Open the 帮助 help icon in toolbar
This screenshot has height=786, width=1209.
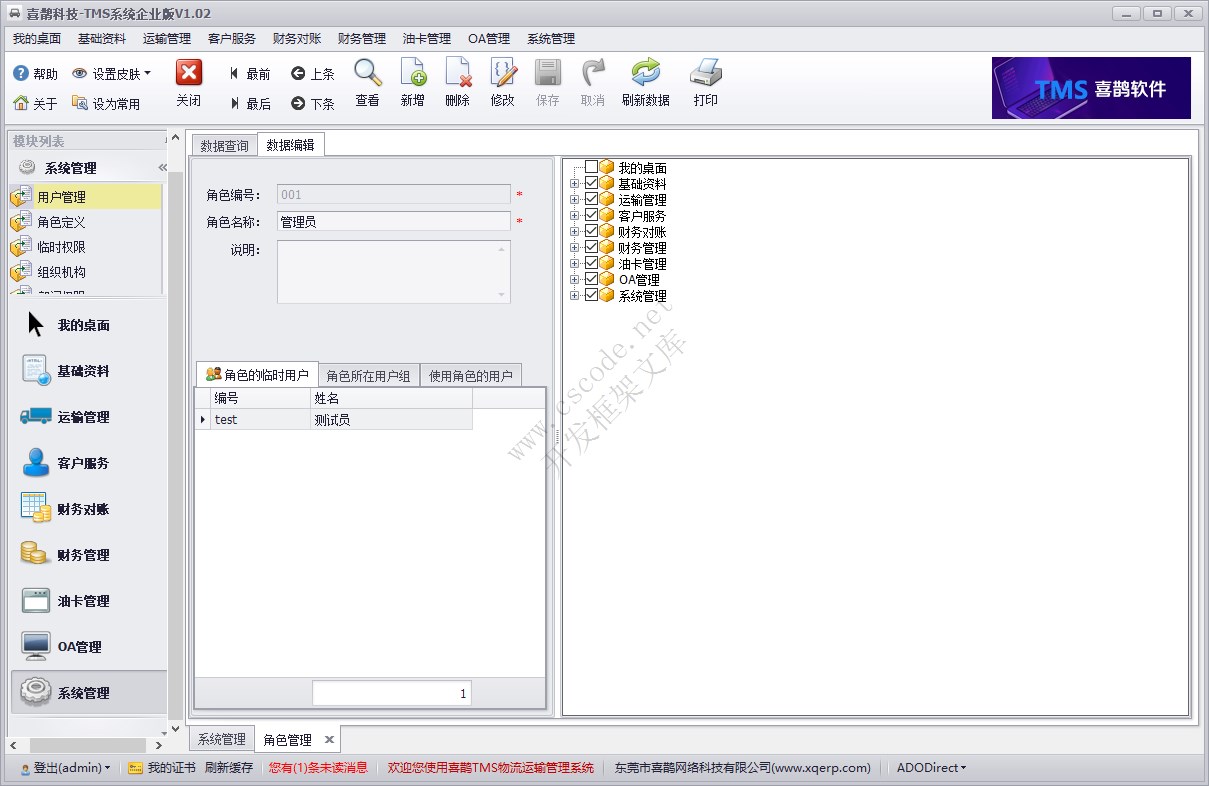pyautogui.click(x=21, y=74)
